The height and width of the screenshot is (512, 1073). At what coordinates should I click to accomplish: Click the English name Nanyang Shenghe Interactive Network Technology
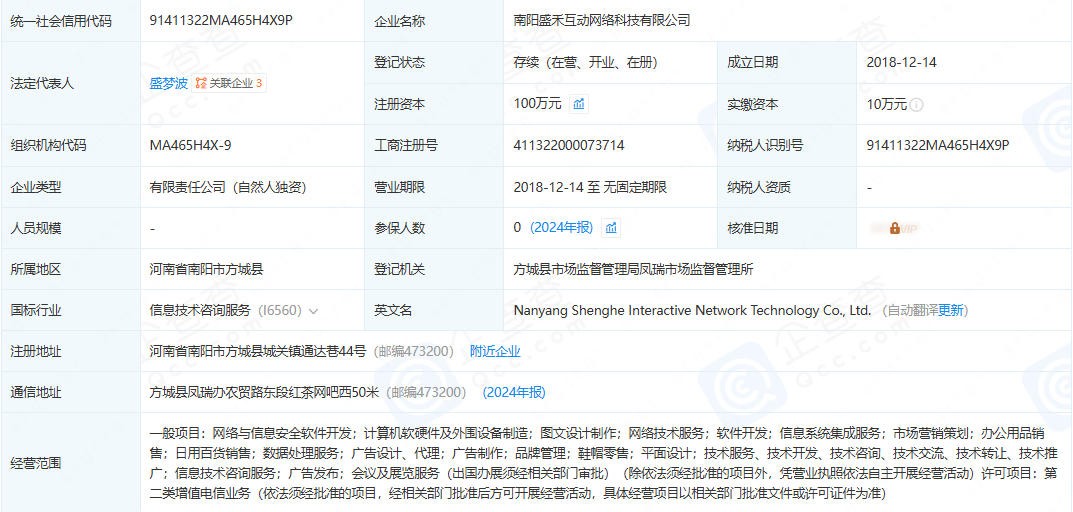(692, 310)
